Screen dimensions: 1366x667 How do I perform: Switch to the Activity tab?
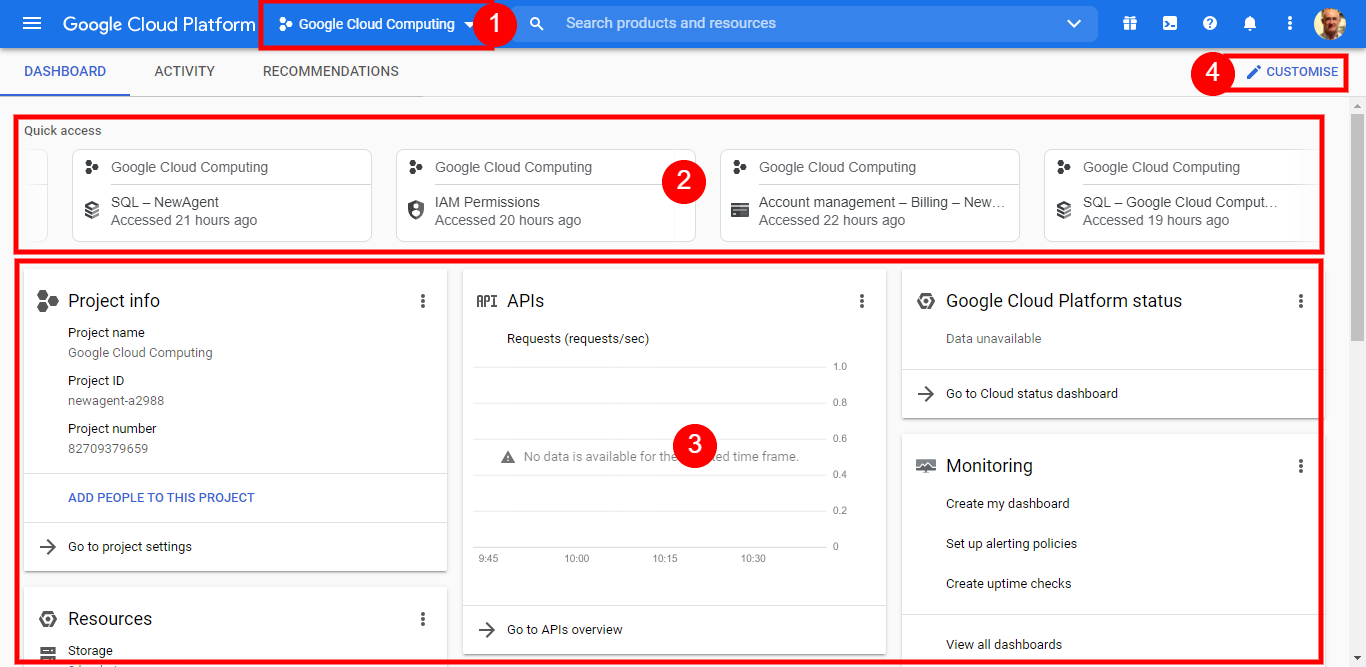185,72
